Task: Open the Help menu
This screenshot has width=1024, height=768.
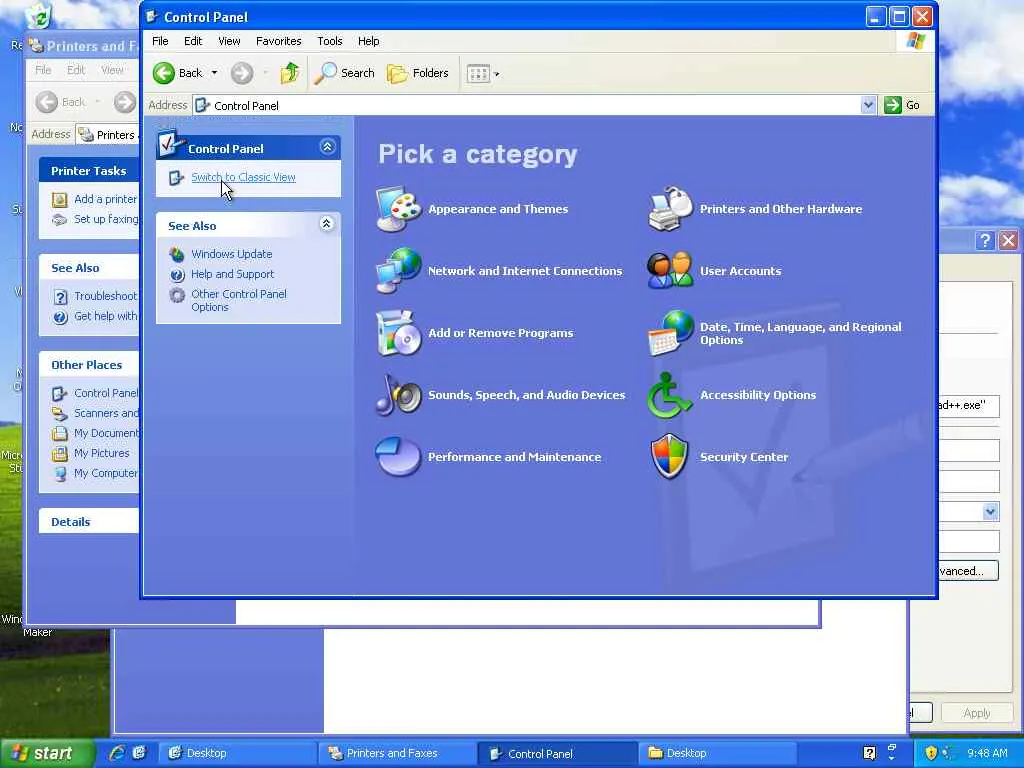Action: (x=368, y=41)
